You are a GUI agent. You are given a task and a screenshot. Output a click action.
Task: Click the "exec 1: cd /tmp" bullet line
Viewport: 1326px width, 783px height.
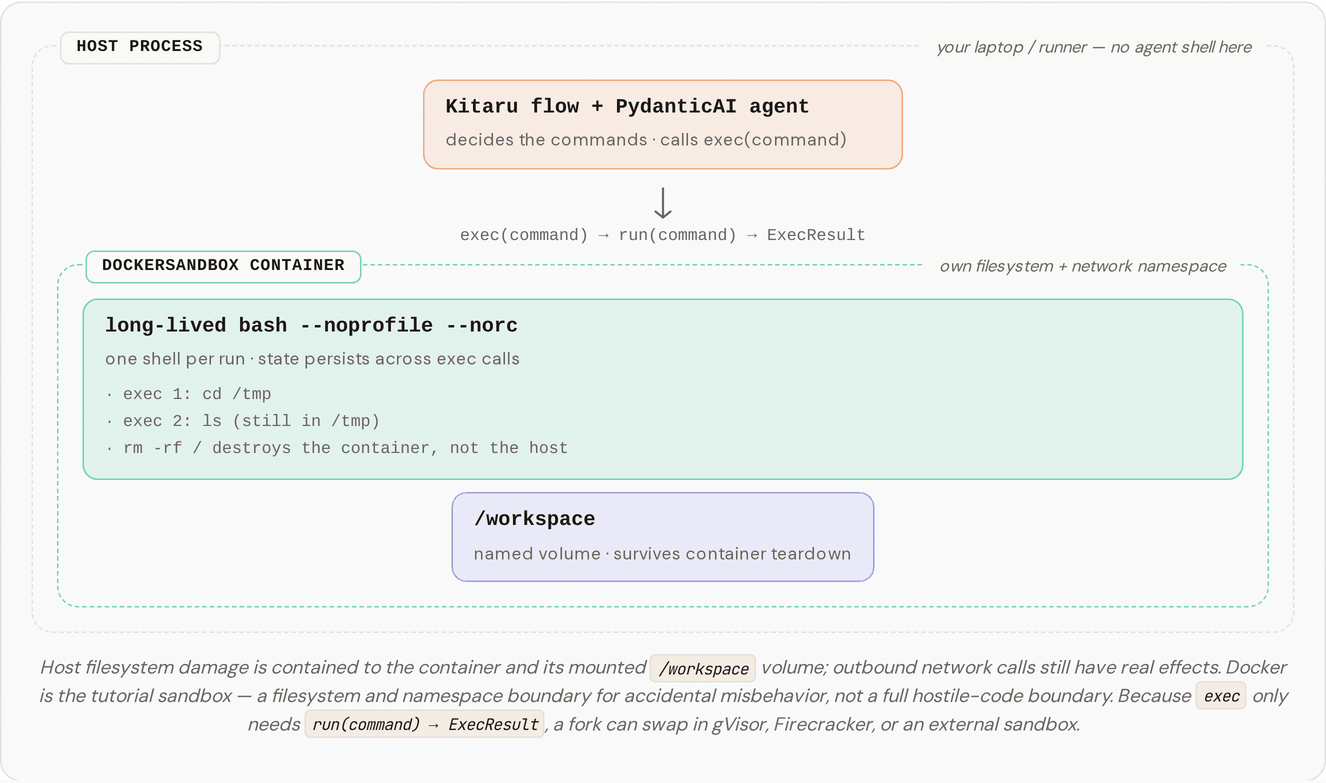point(188,394)
